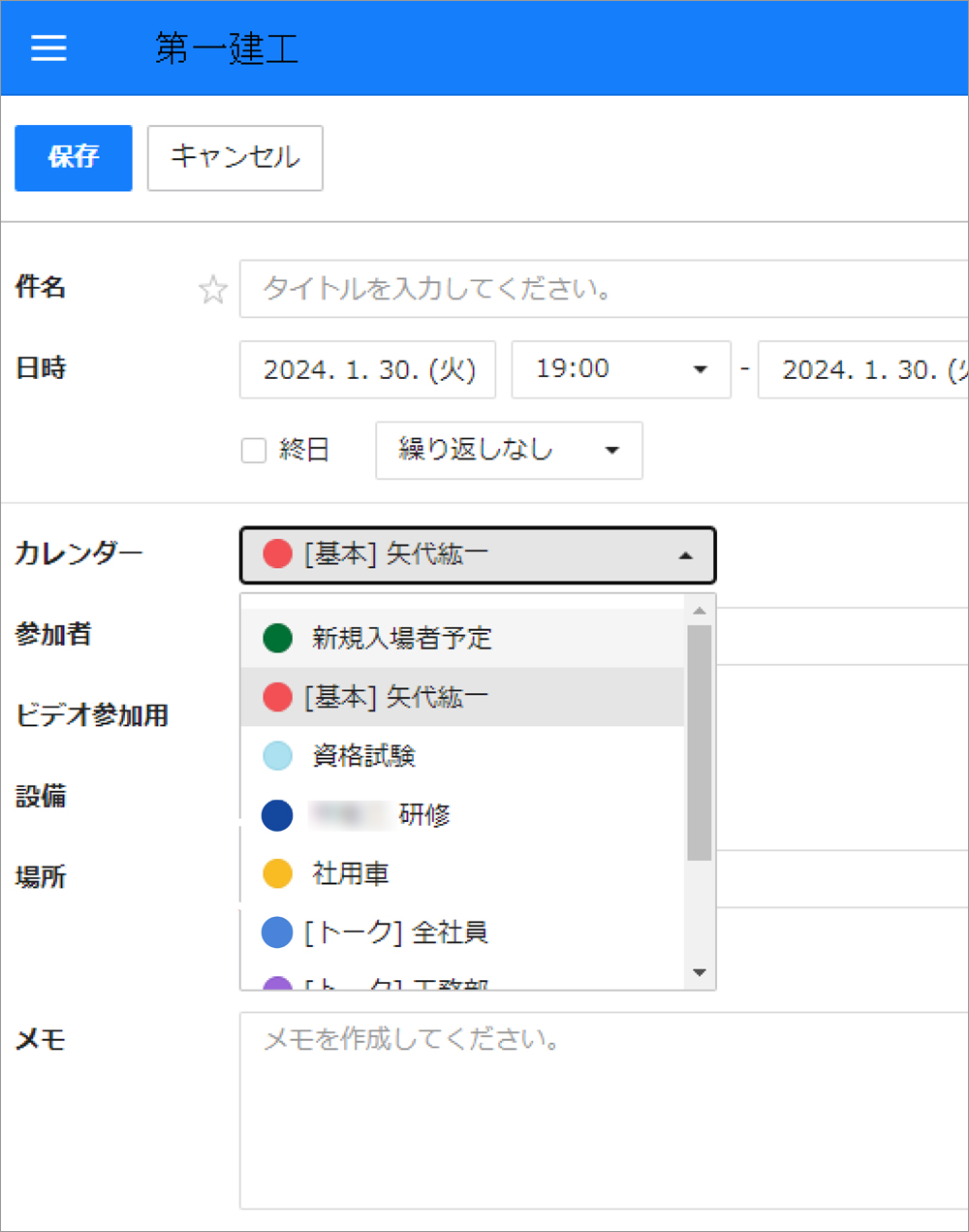
Task: Click the scroll up arrow in calendar list
Action: click(699, 611)
